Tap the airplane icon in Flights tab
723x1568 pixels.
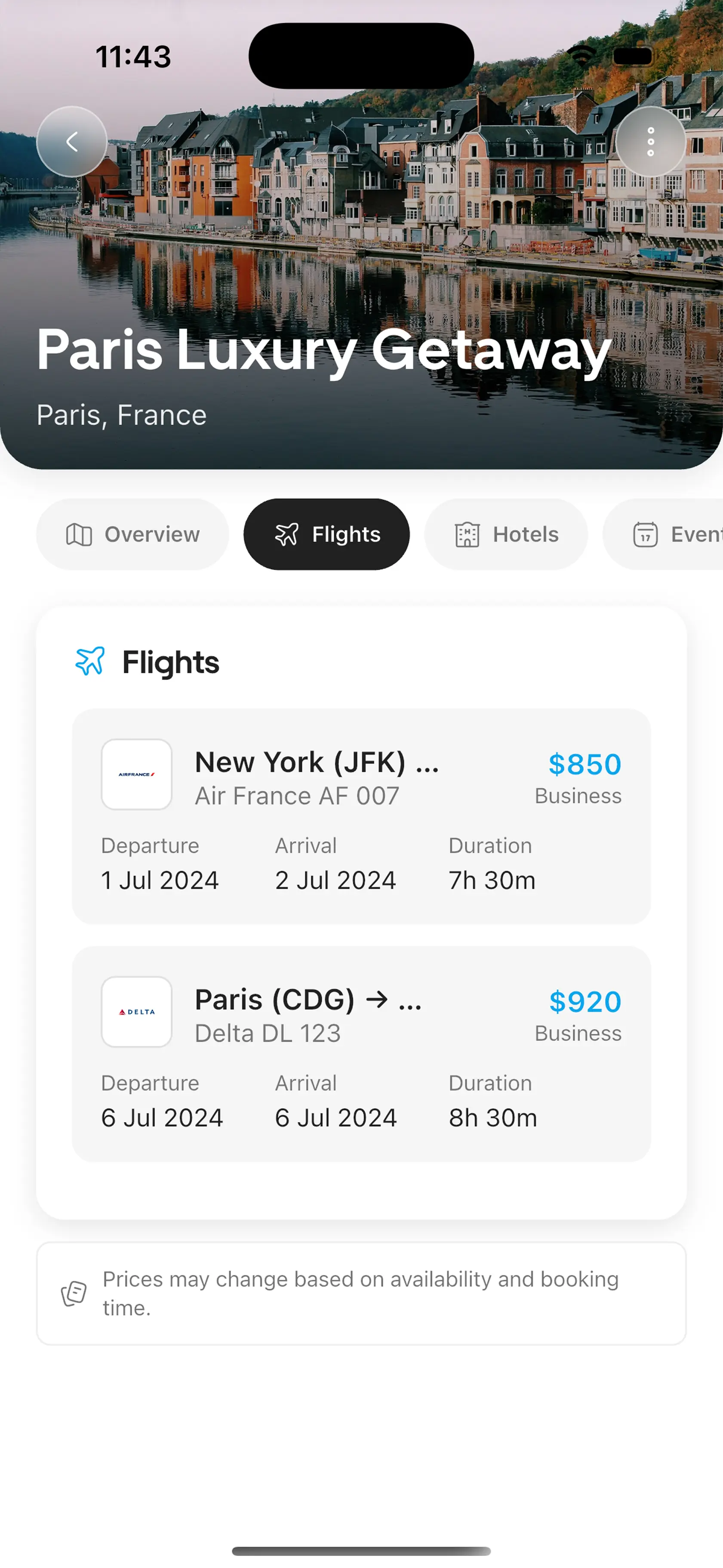click(286, 534)
